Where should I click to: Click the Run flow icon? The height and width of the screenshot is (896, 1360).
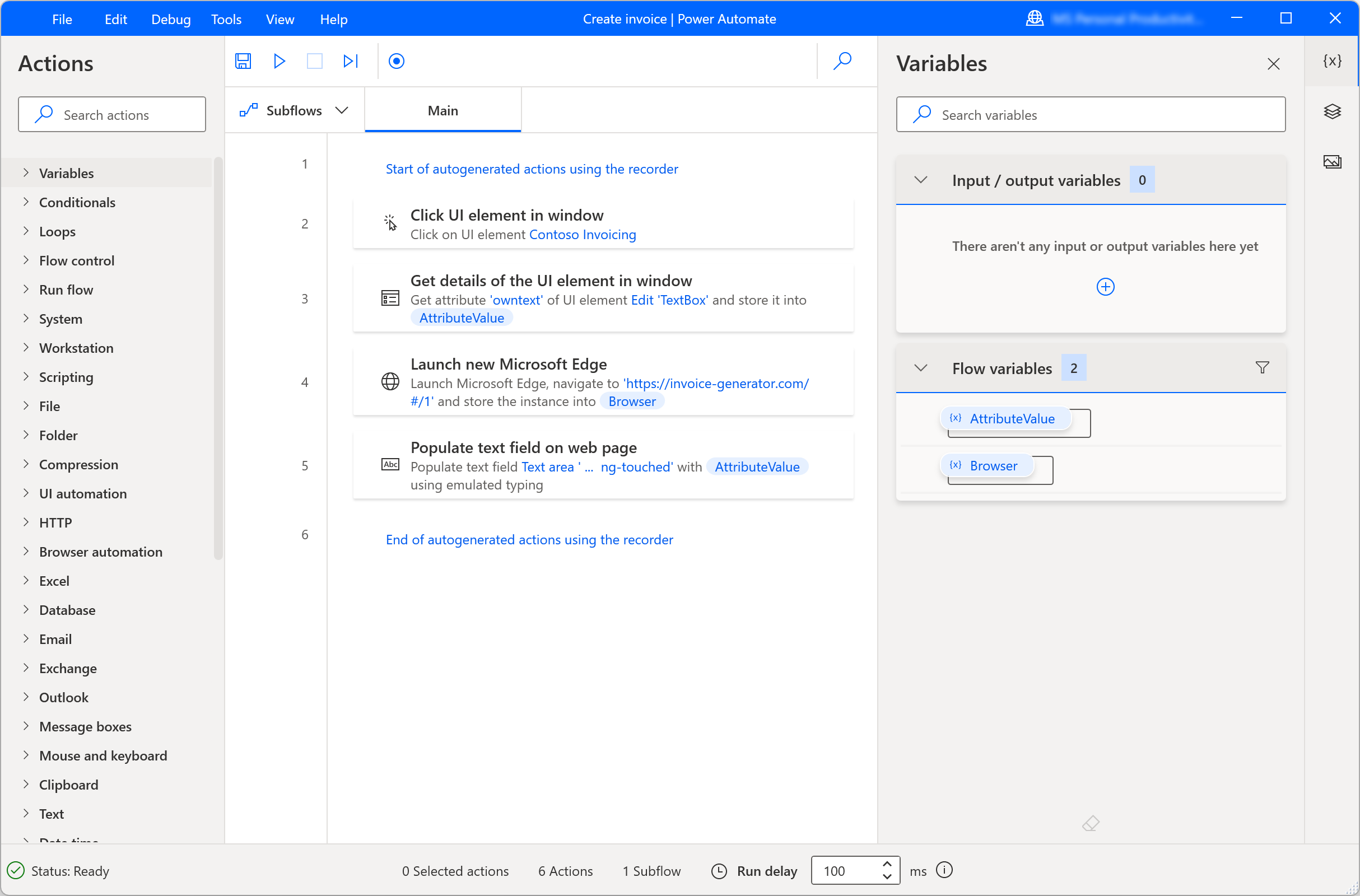[280, 61]
